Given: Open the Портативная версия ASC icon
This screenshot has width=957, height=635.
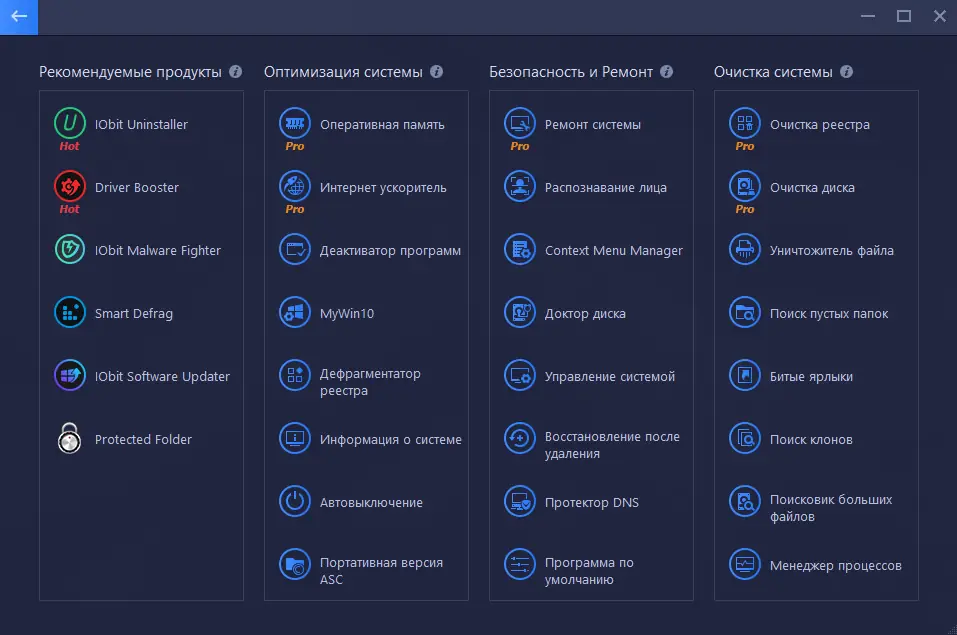Looking at the screenshot, I should [x=295, y=564].
